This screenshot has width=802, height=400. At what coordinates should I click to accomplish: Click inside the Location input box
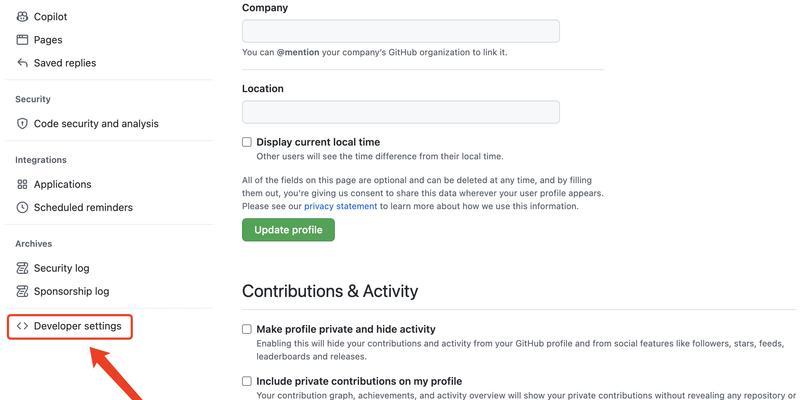click(401, 112)
